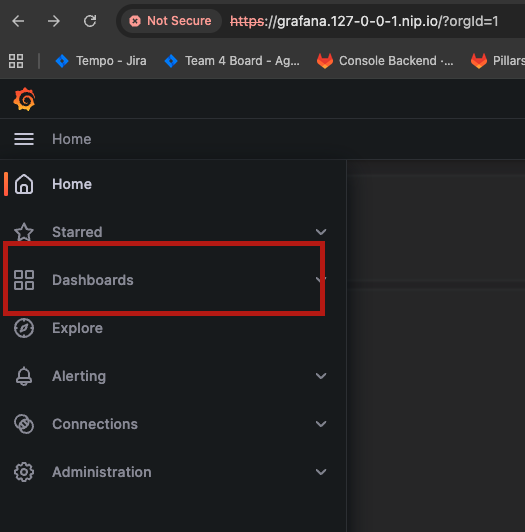This screenshot has height=532, width=525.
Task: Expand the Alerting section chevron
Action: click(321, 376)
